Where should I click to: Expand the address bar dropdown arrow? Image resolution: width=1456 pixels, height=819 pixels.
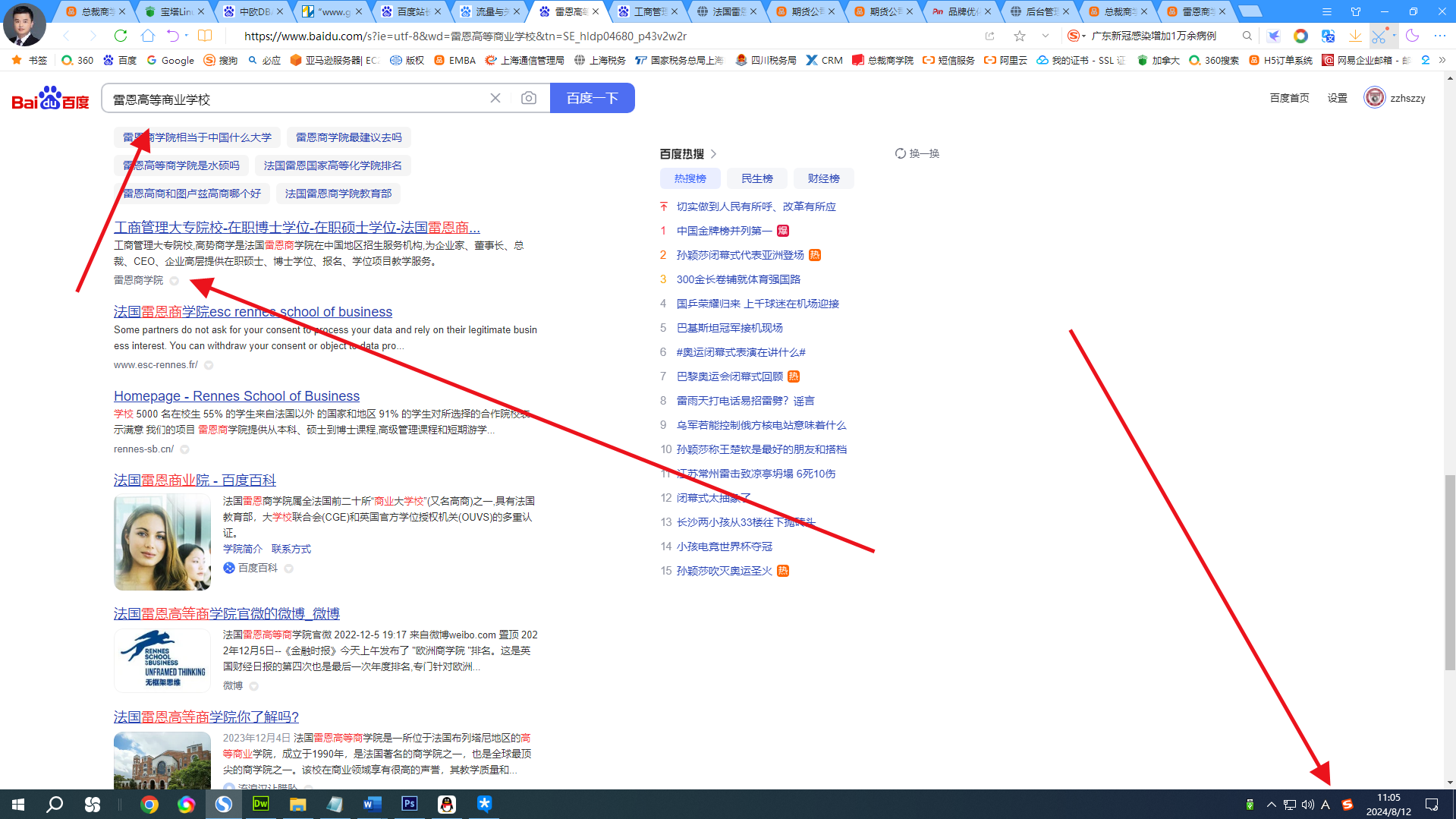pos(1046,36)
